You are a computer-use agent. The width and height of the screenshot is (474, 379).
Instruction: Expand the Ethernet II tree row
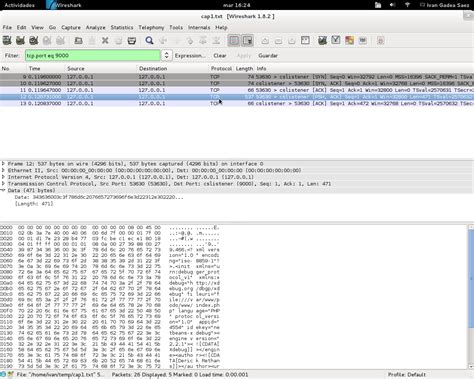tap(3, 170)
